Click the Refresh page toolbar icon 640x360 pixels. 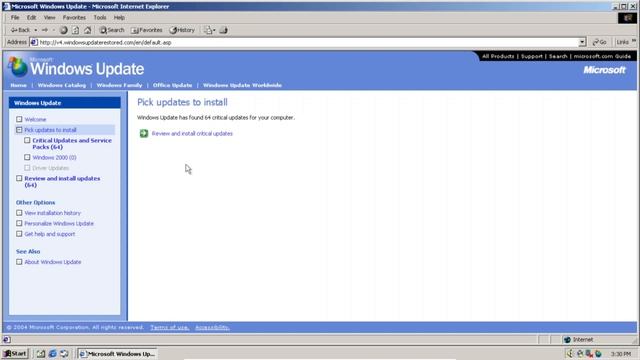pyautogui.click(x=76, y=30)
